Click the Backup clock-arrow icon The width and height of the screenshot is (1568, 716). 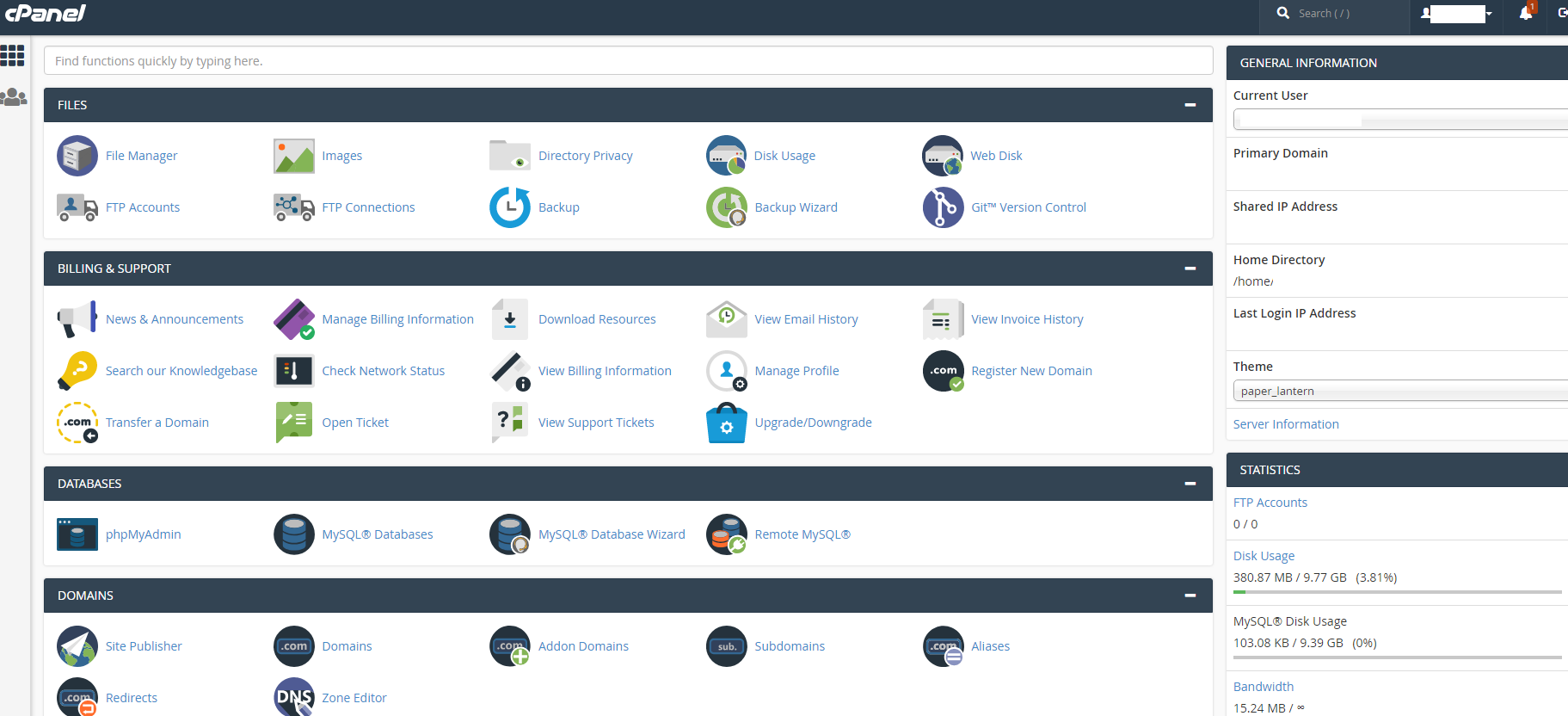(510, 207)
